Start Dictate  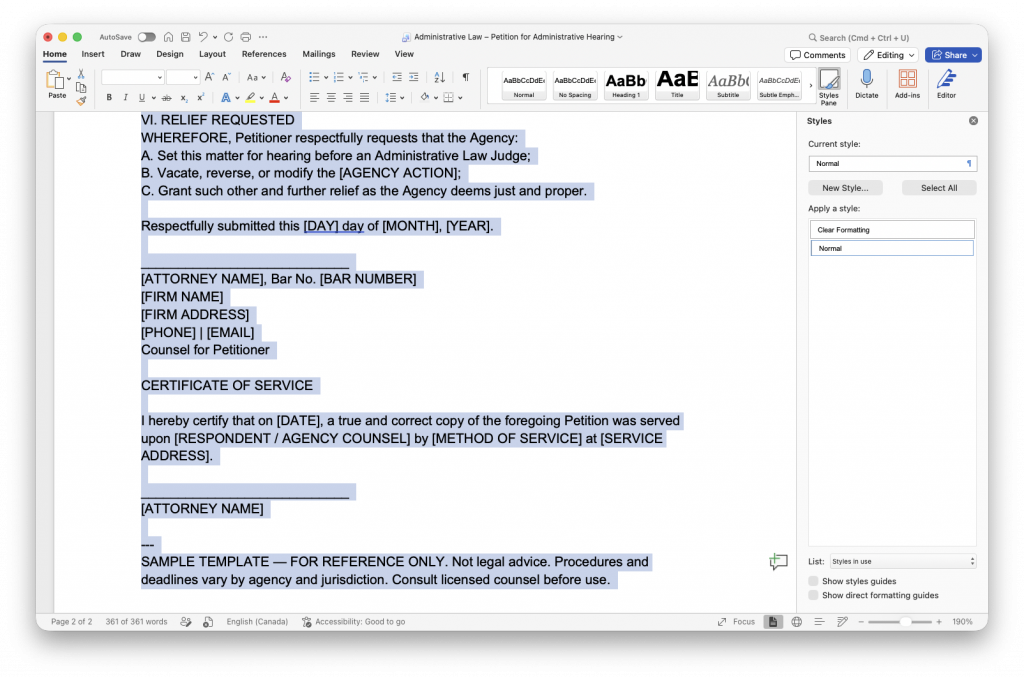pos(867,84)
